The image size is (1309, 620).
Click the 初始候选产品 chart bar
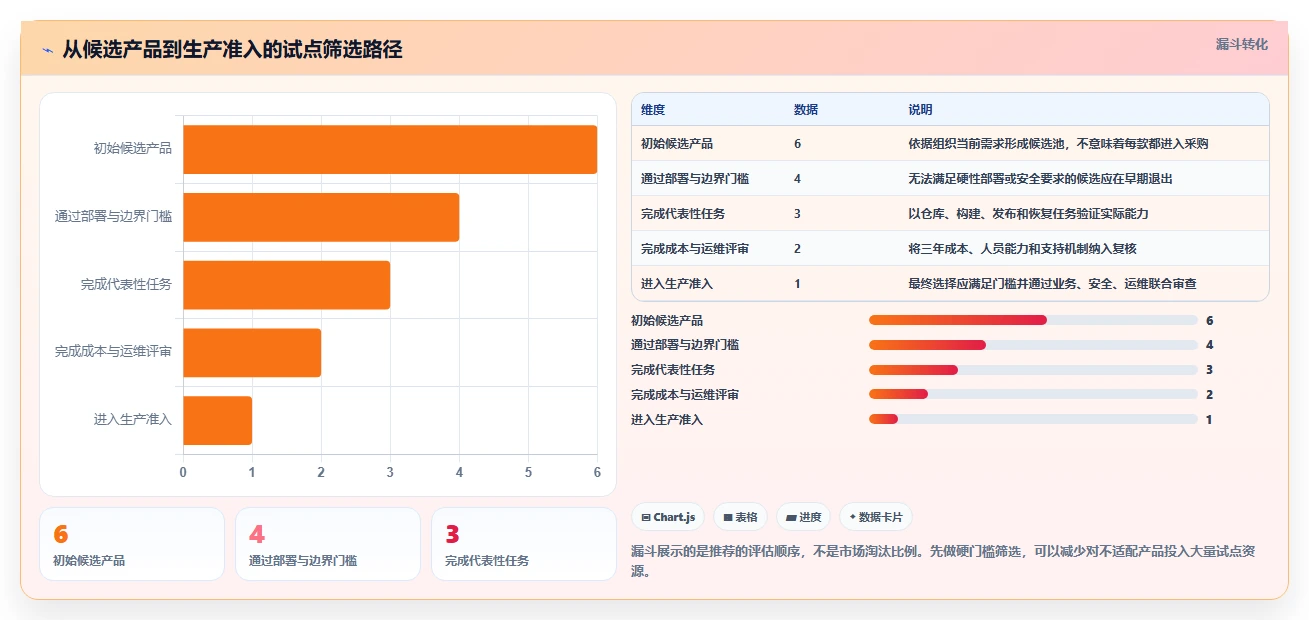pyautogui.click(x=390, y=149)
